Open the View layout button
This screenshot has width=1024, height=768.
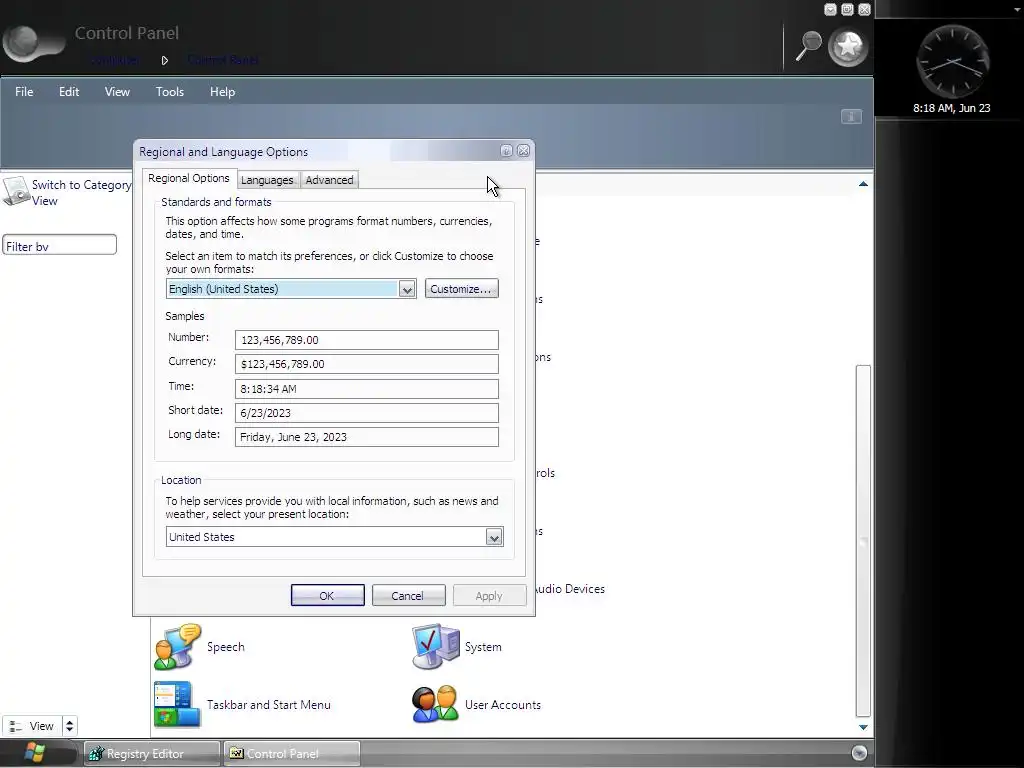32,726
